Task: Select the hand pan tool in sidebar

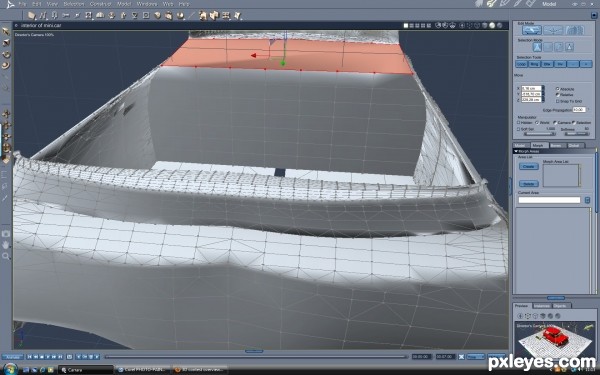Action: (x=5, y=245)
